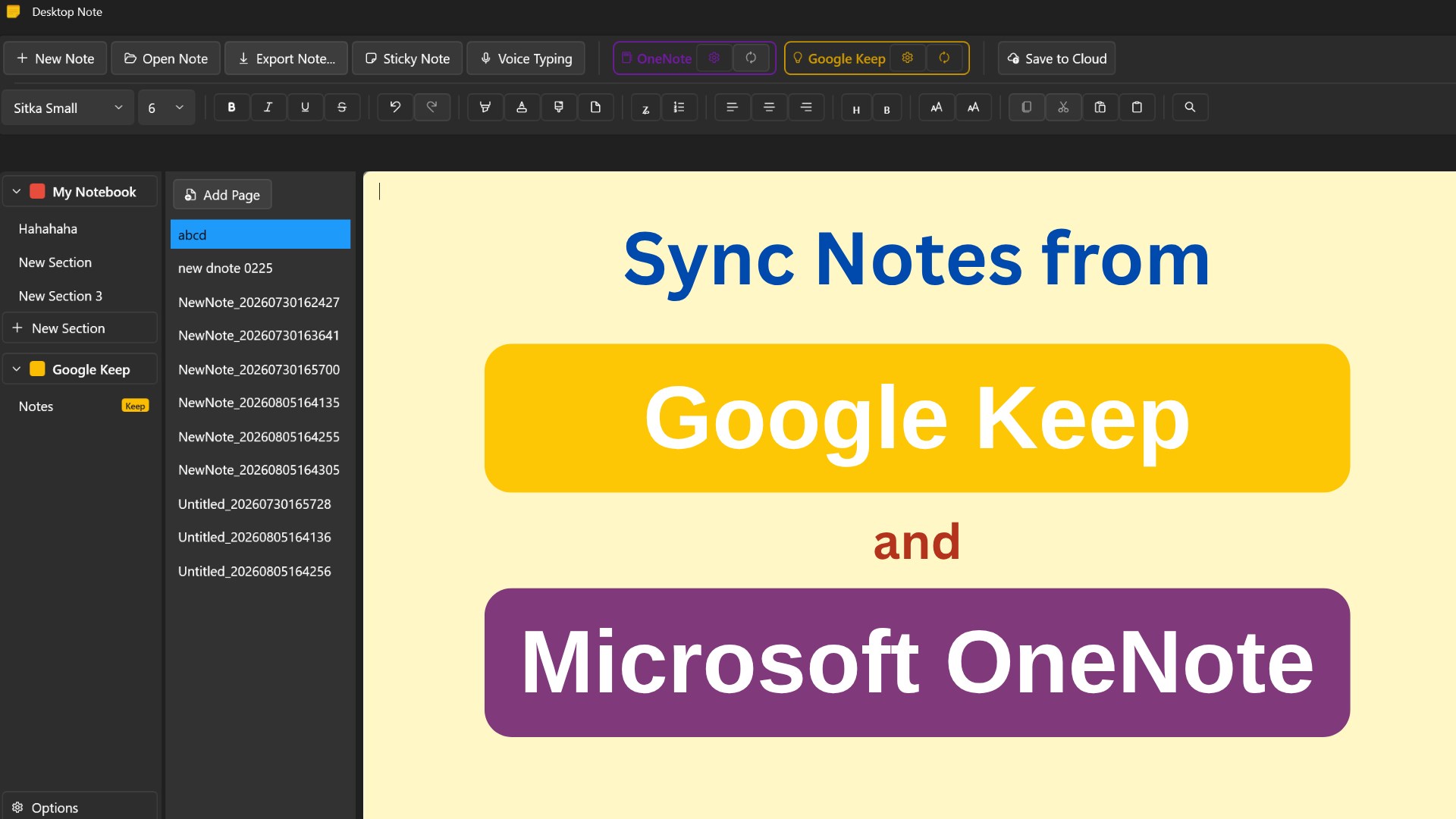This screenshot has height=819, width=1456.
Task: Cut the selection with scissors icon
Action: click(x=1063, y=108)
